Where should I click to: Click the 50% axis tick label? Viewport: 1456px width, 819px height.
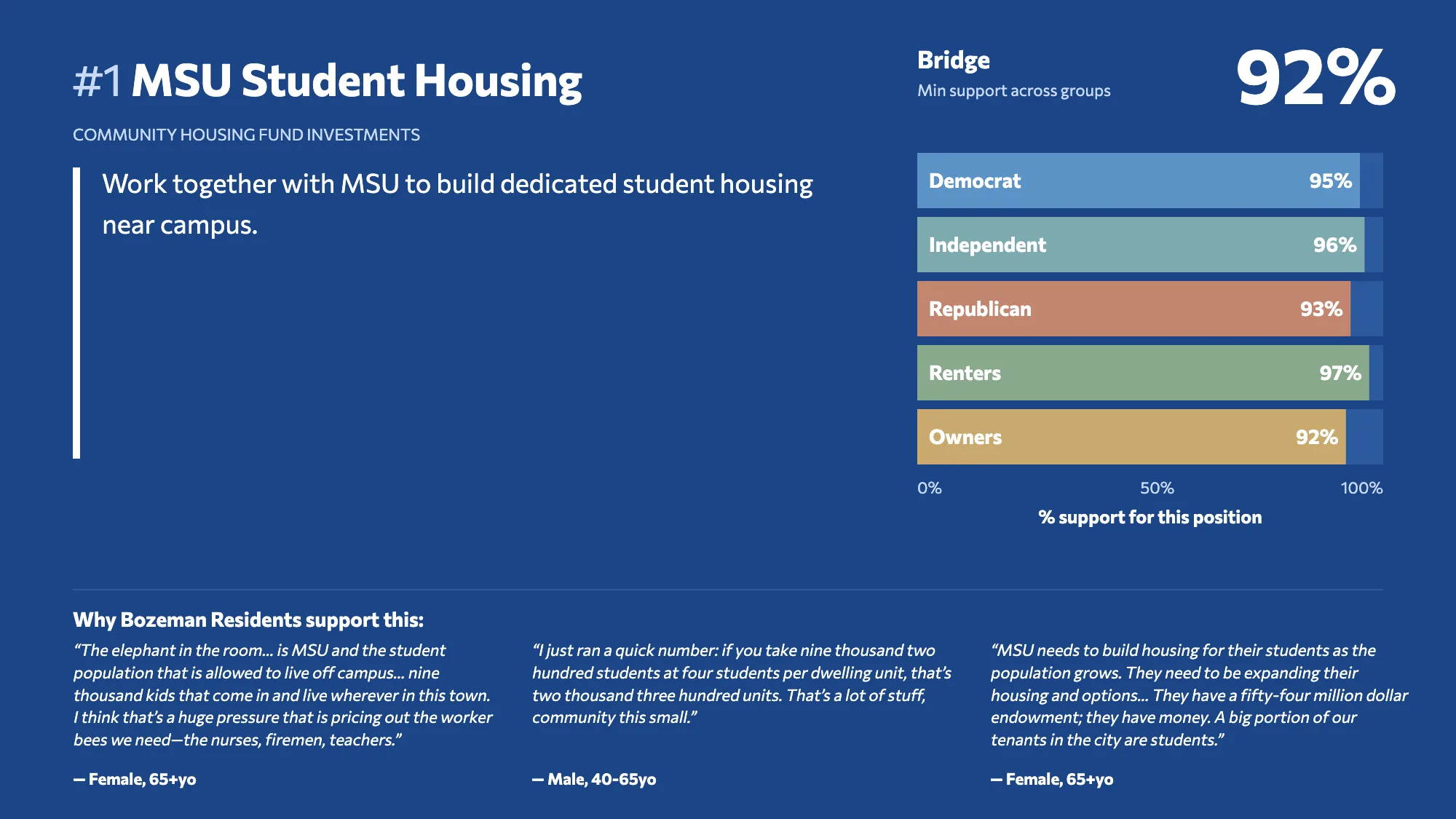coord(1157,488)
